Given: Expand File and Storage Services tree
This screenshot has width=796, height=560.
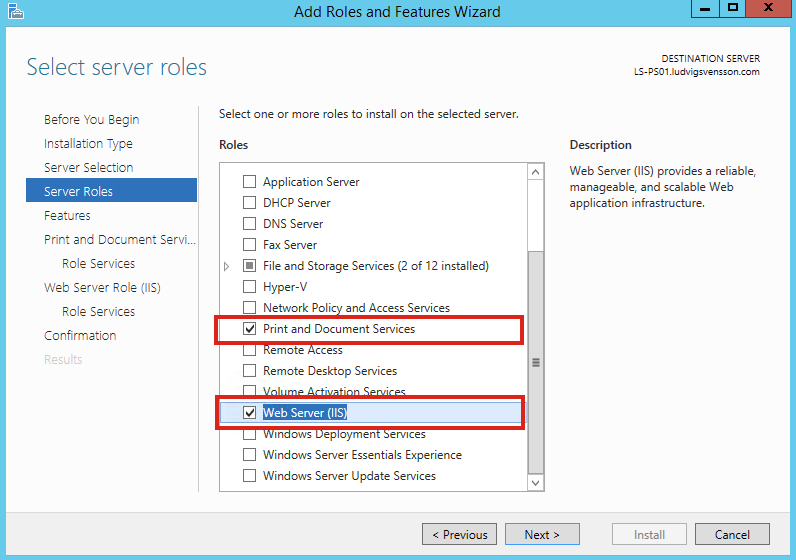Looking at the screenshot, I should 226,266.
